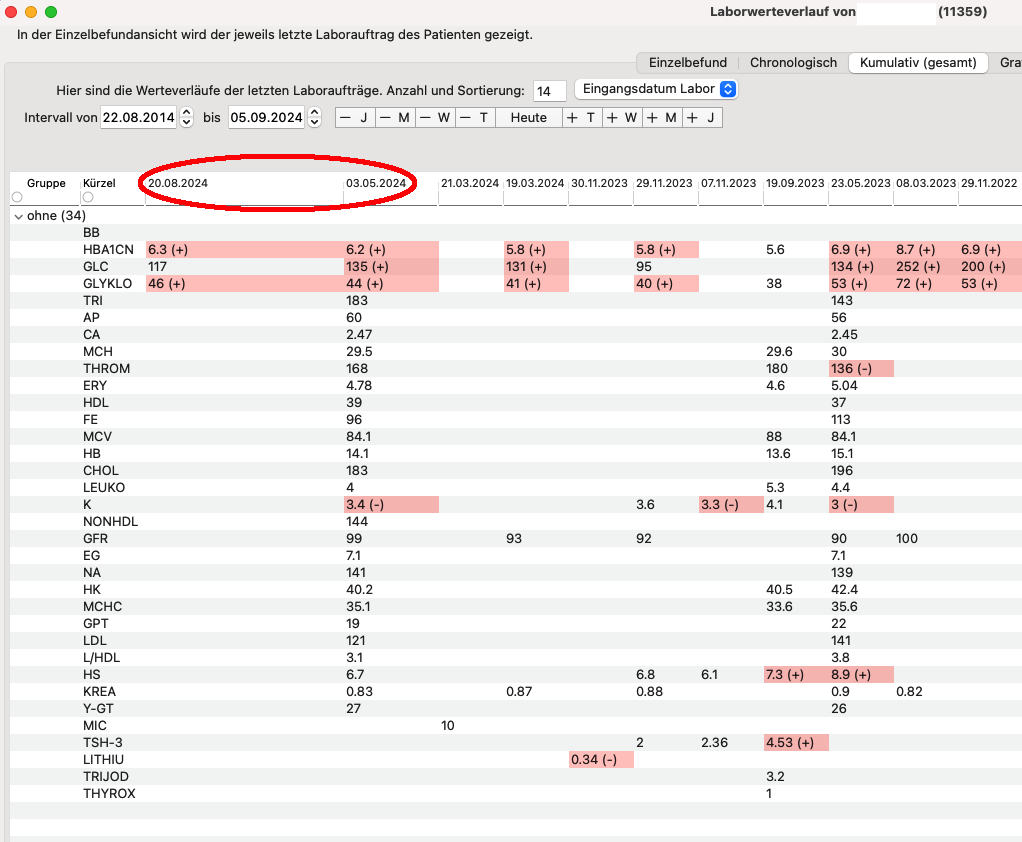Click the minus year (– J) interval button
This screenshot has width=1022, height=842.
coord(355,118)
